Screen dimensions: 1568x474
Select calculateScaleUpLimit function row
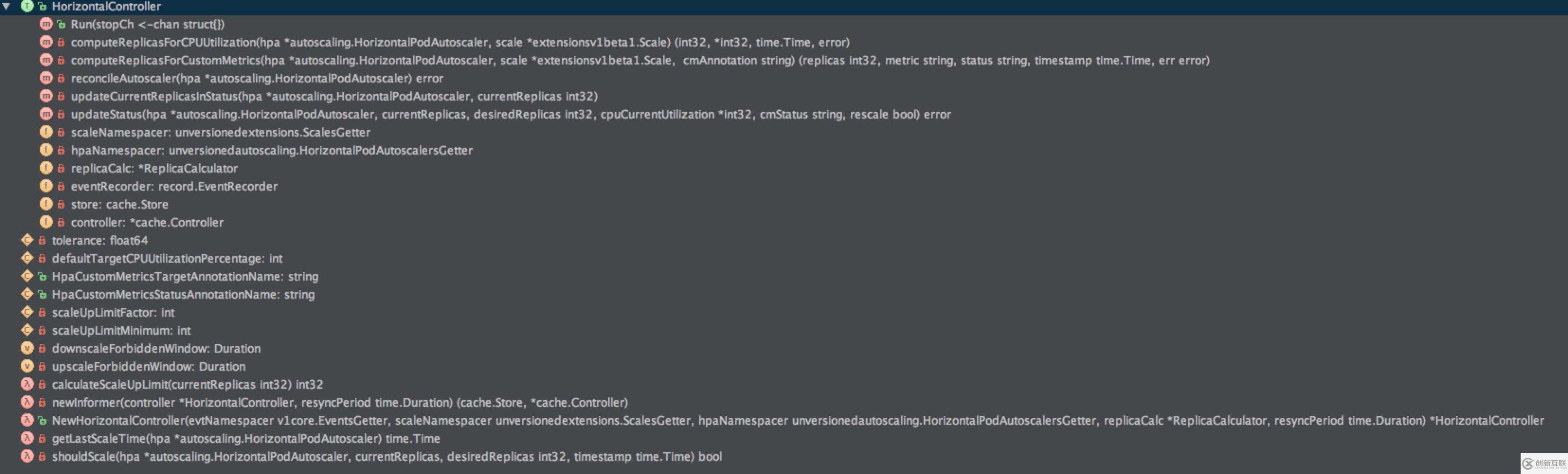pos(188,384)
